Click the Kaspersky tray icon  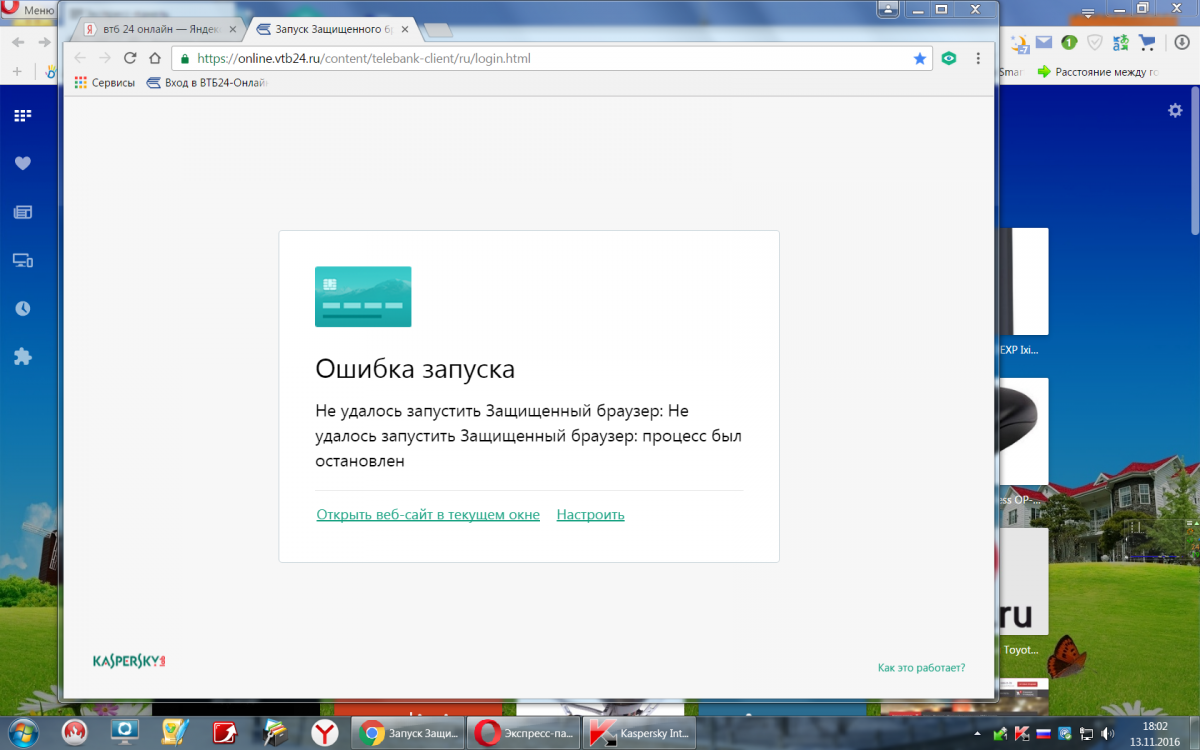coord(1023,733)
